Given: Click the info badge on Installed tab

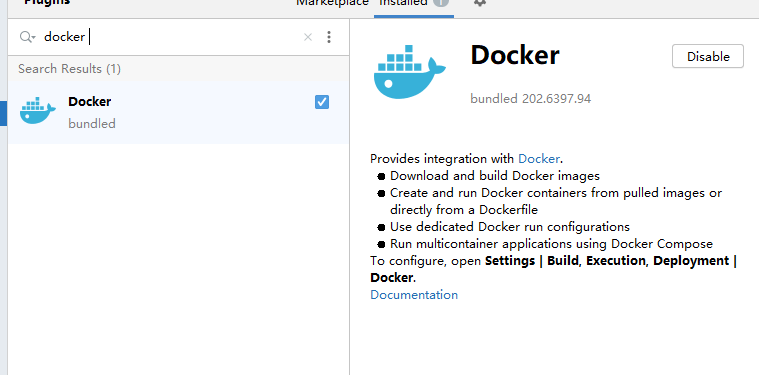Looking at the screenshot, I should click(x=441, y=2).
